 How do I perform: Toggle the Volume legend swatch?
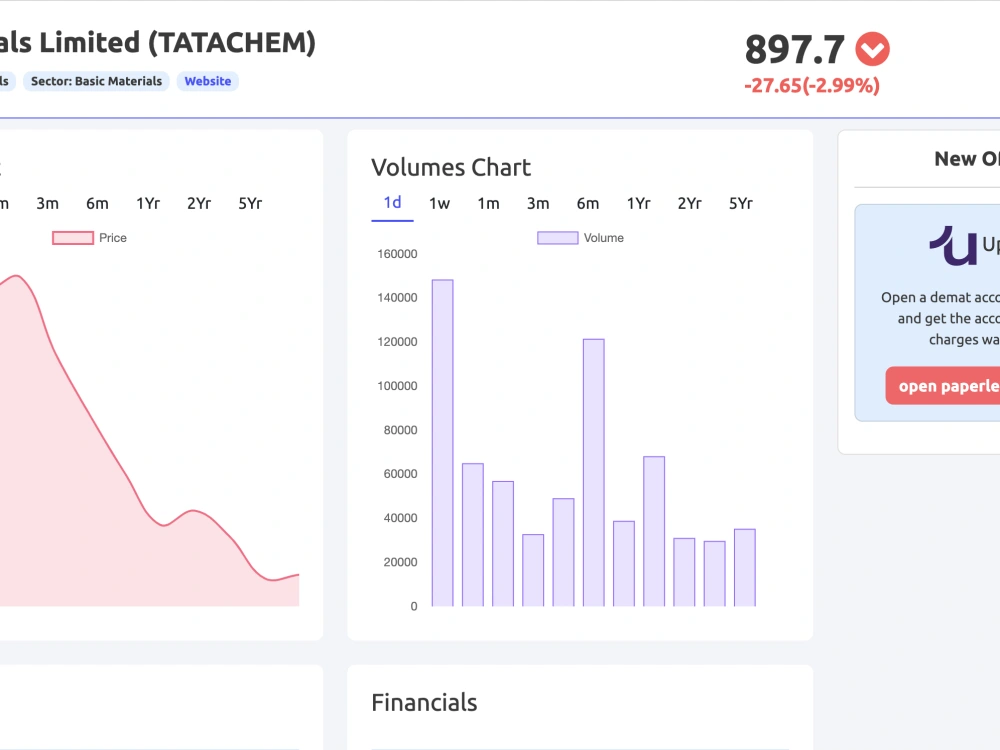pos(557,238)
